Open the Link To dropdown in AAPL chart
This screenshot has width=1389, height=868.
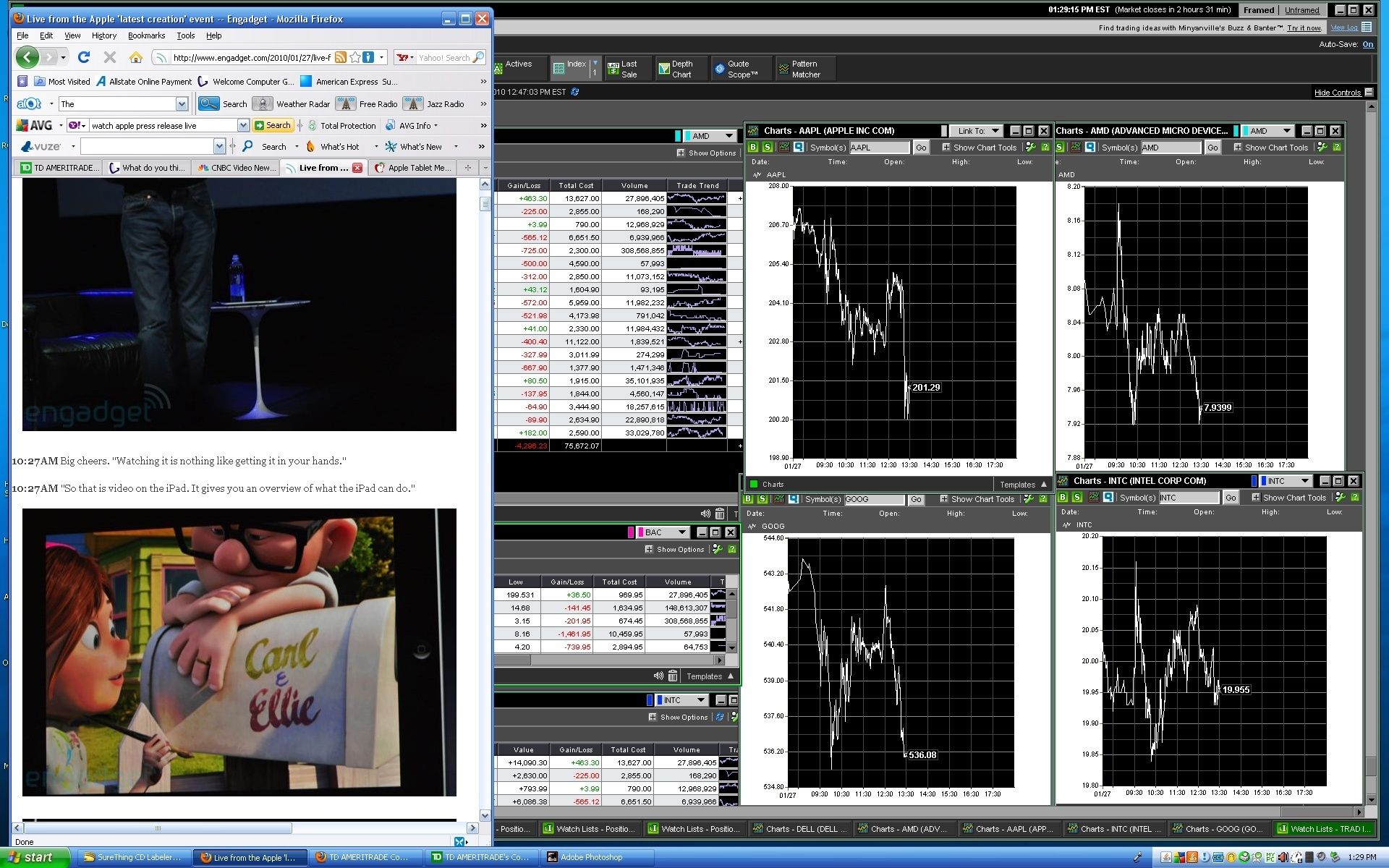[977, 131]
